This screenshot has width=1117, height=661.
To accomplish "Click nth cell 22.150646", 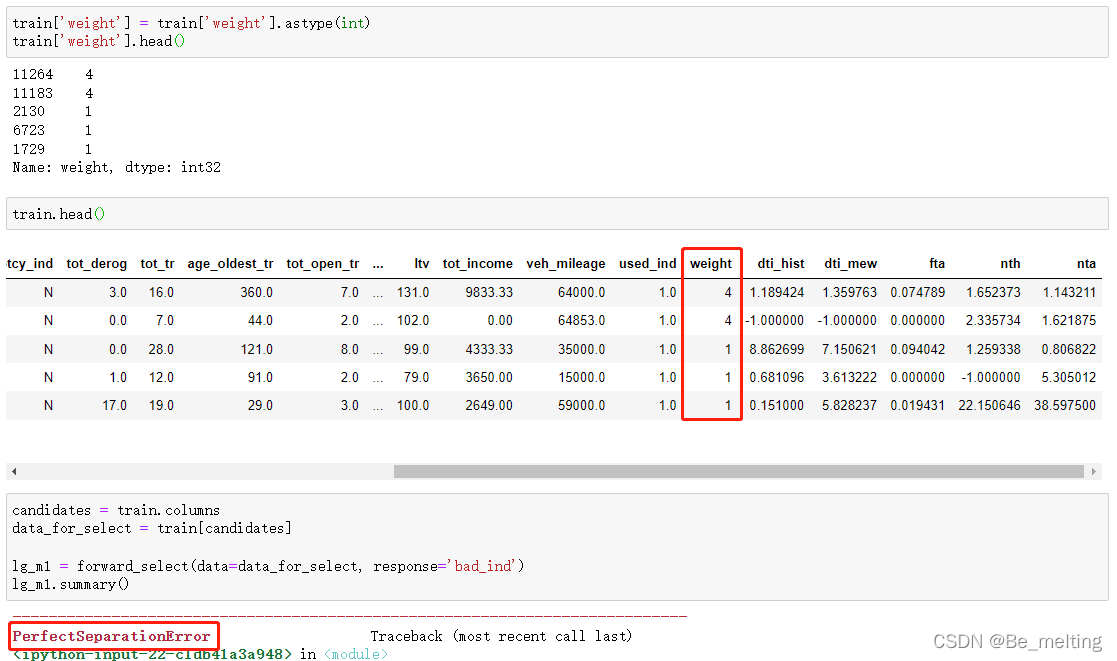I will 989,405.
